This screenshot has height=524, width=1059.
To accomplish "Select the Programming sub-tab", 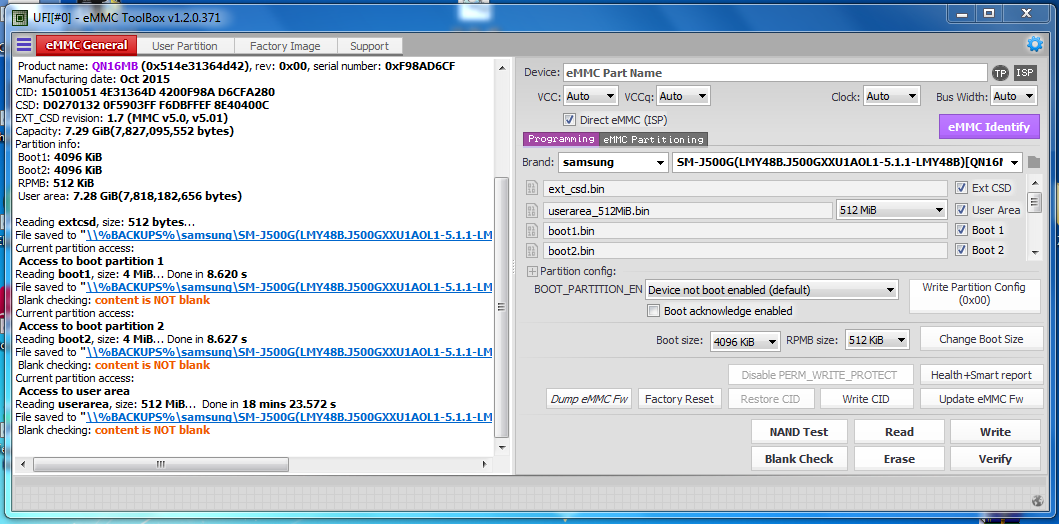I will point(561,139).
